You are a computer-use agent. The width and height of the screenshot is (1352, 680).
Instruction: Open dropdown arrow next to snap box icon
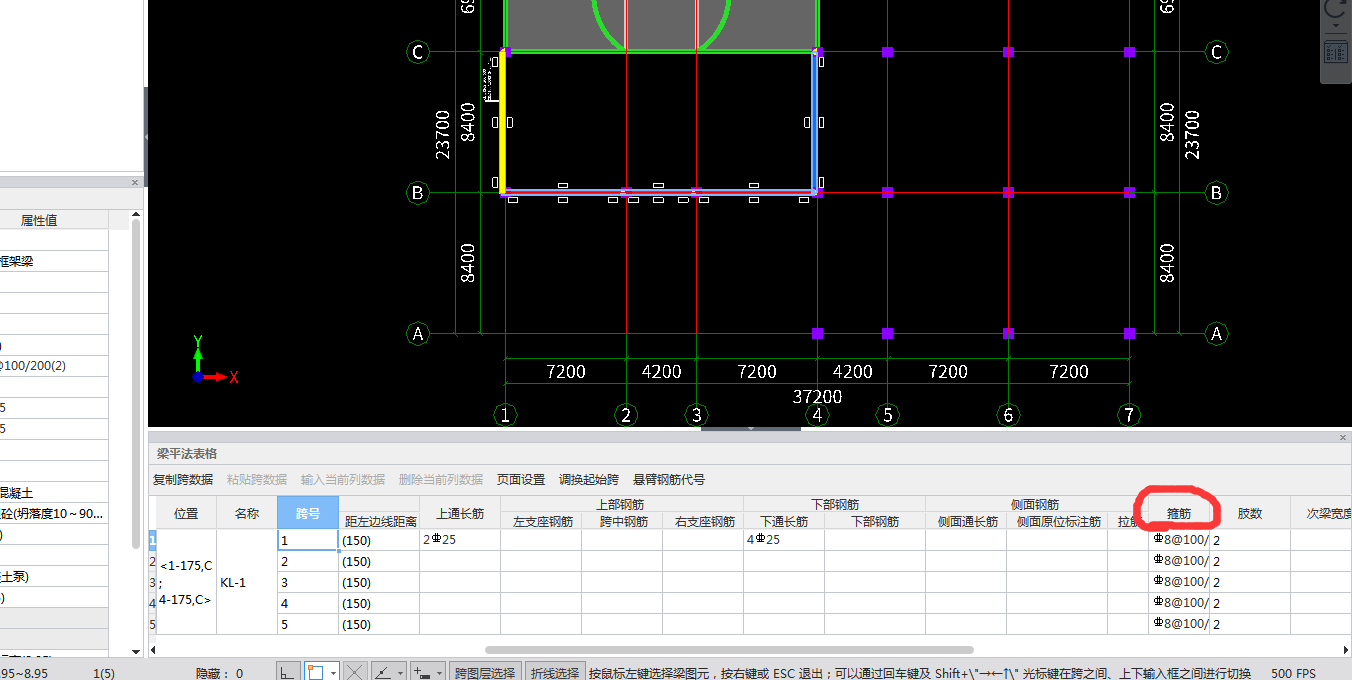[333, 673]
